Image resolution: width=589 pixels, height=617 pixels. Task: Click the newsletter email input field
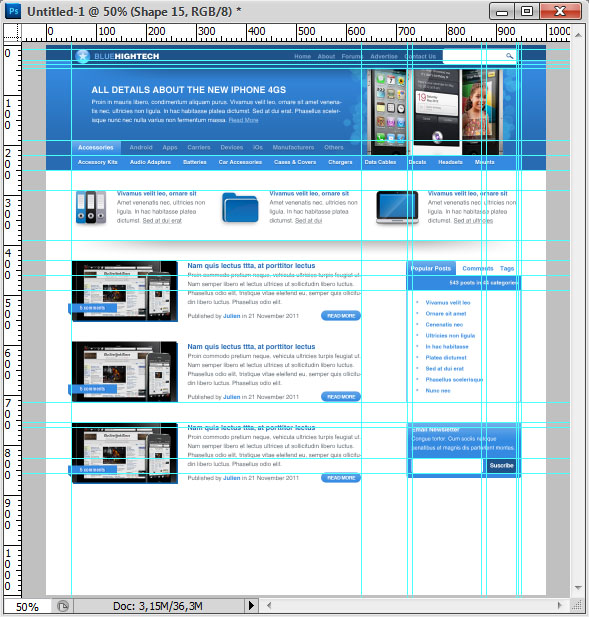pyautogui.click(x=447, y=466)
